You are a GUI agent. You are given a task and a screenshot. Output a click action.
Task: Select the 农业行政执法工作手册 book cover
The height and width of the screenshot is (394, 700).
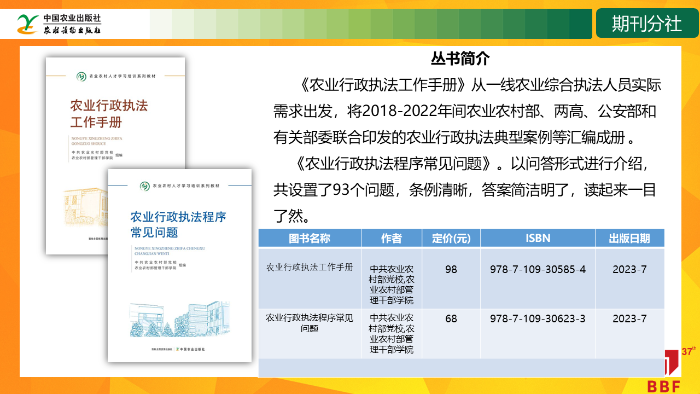point(115,156)
